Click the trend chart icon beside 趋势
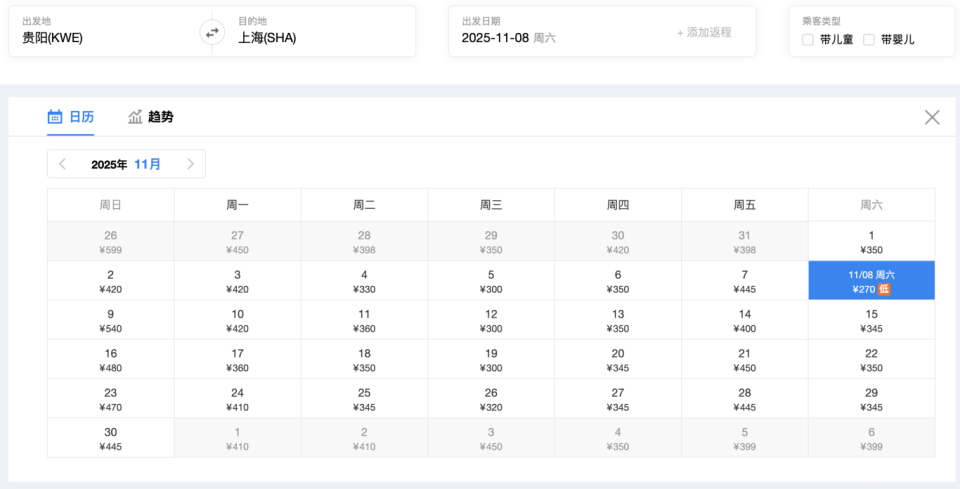Screen dimensions: 960x489 click(135, 117)
